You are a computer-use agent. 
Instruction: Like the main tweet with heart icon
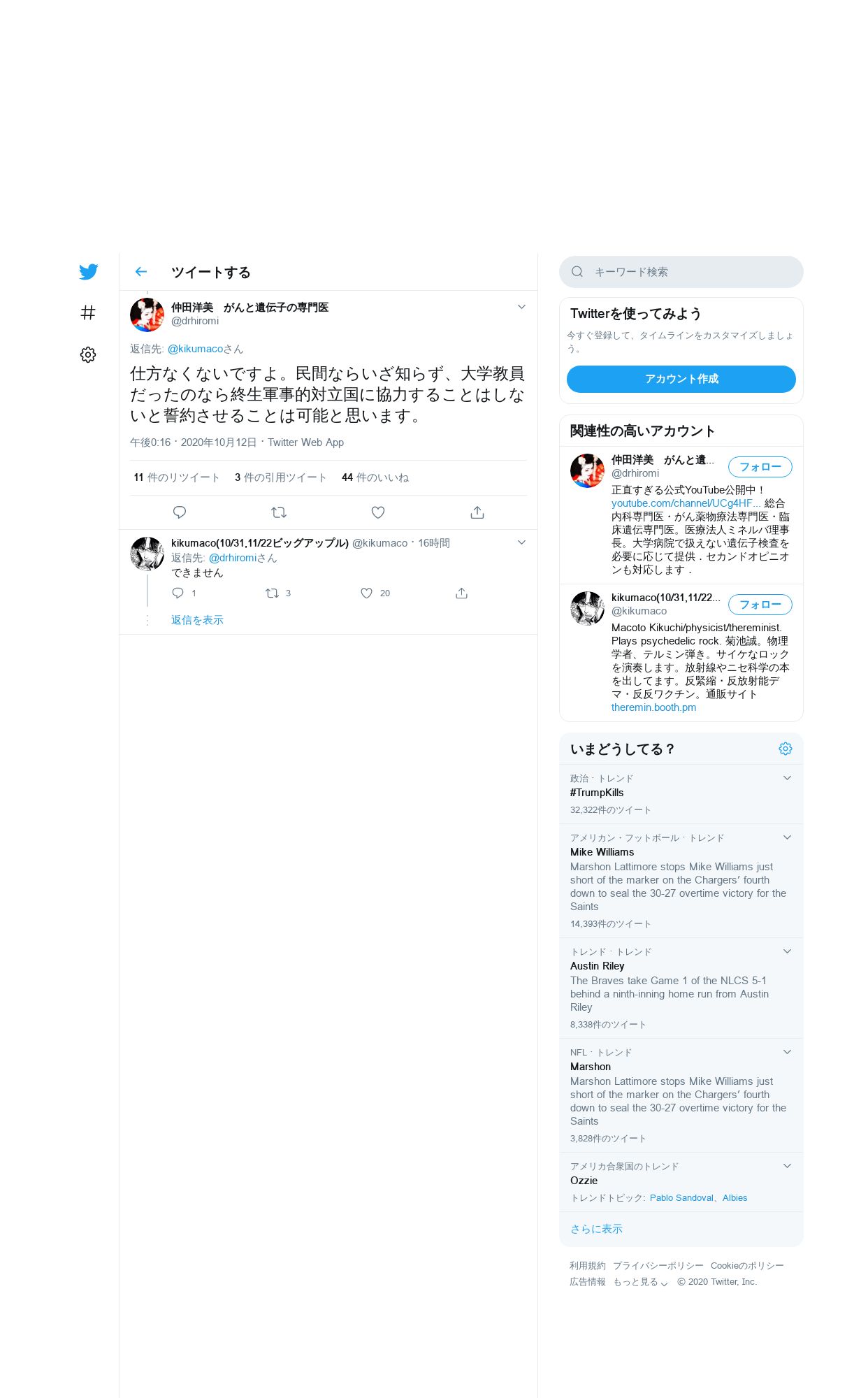[x=378, y=512]
